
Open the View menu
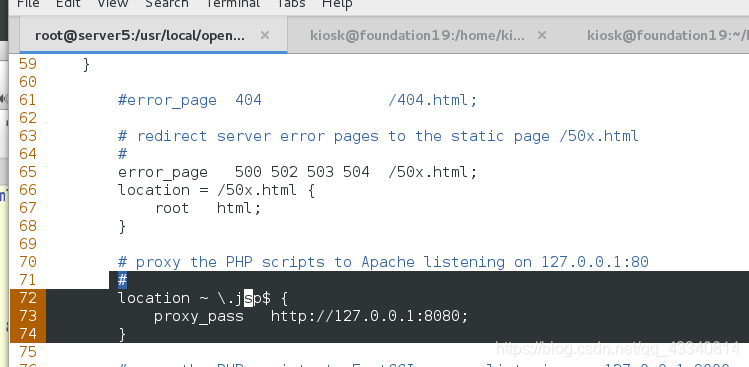point(113,4)
